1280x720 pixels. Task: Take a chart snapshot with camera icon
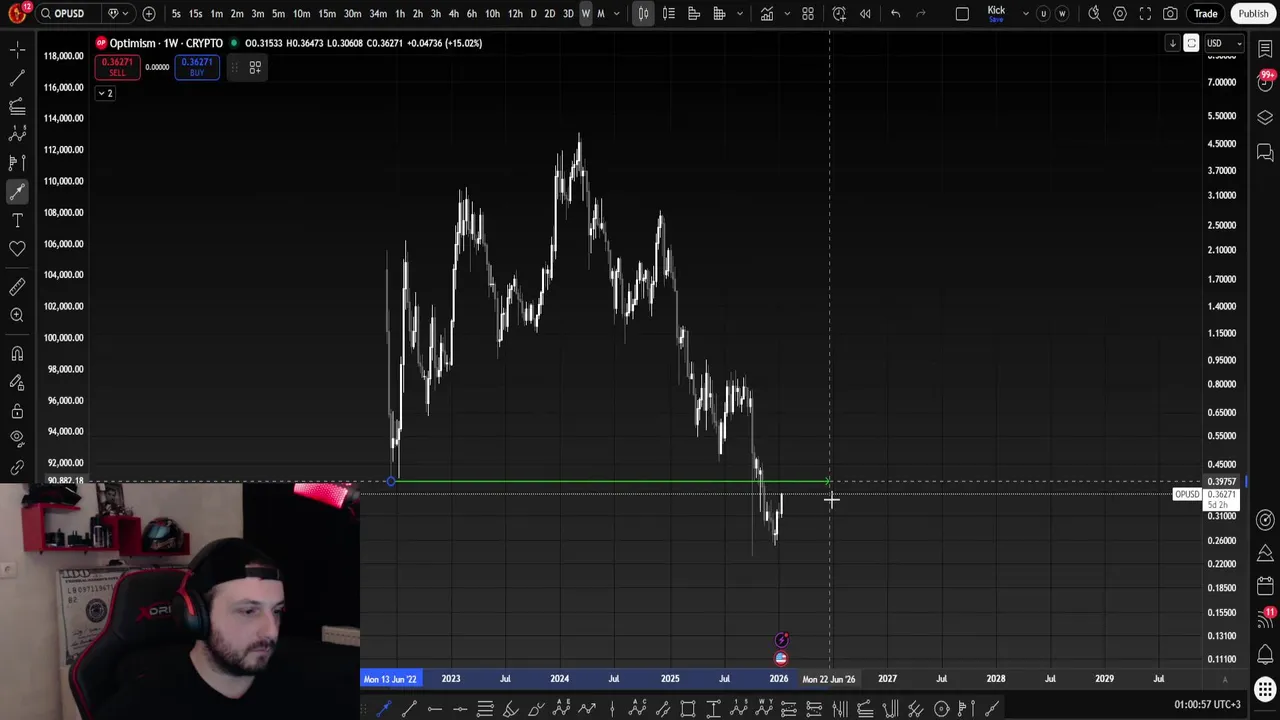tap(1171, 14)
